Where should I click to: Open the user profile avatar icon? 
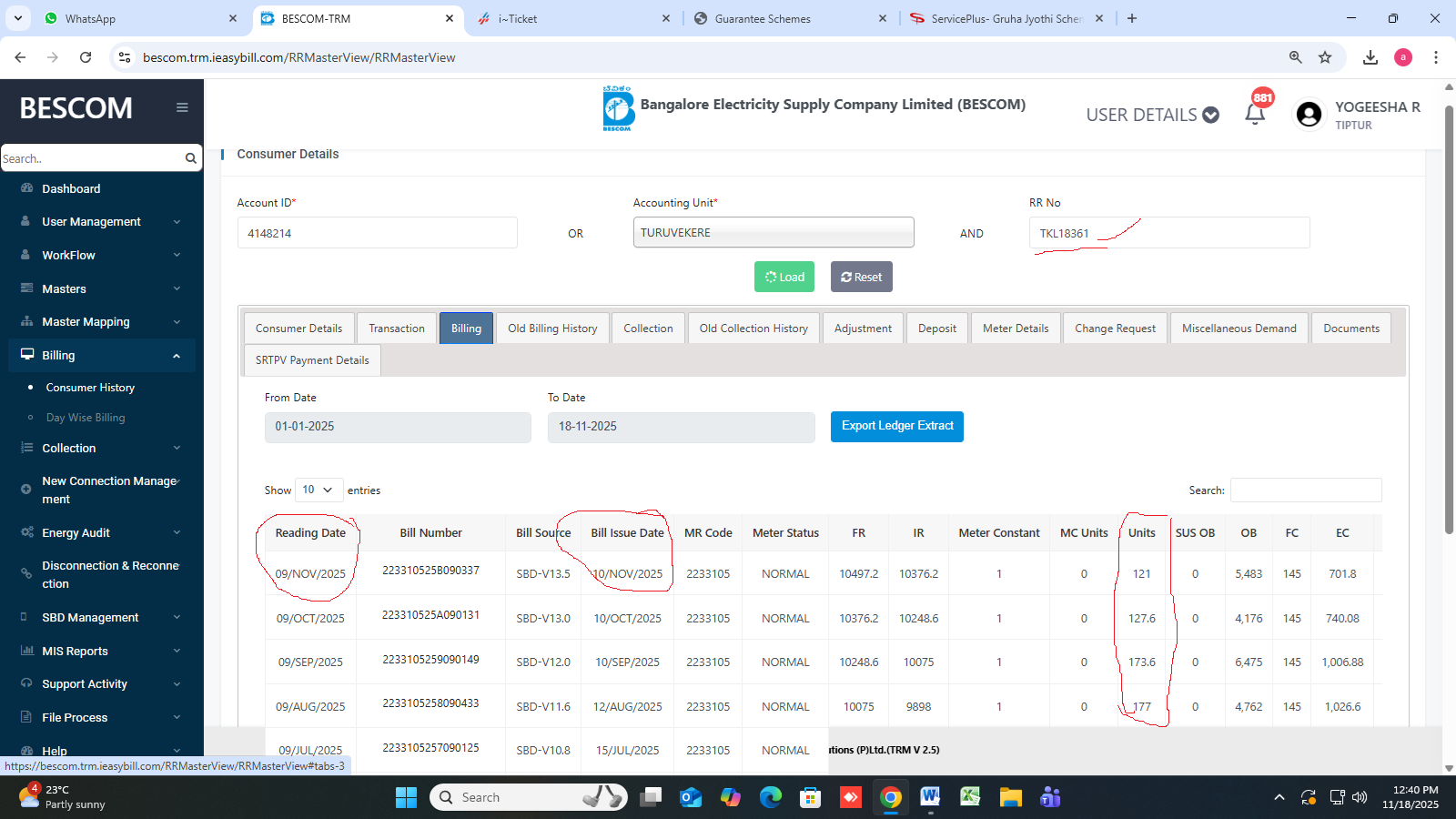1309,115
